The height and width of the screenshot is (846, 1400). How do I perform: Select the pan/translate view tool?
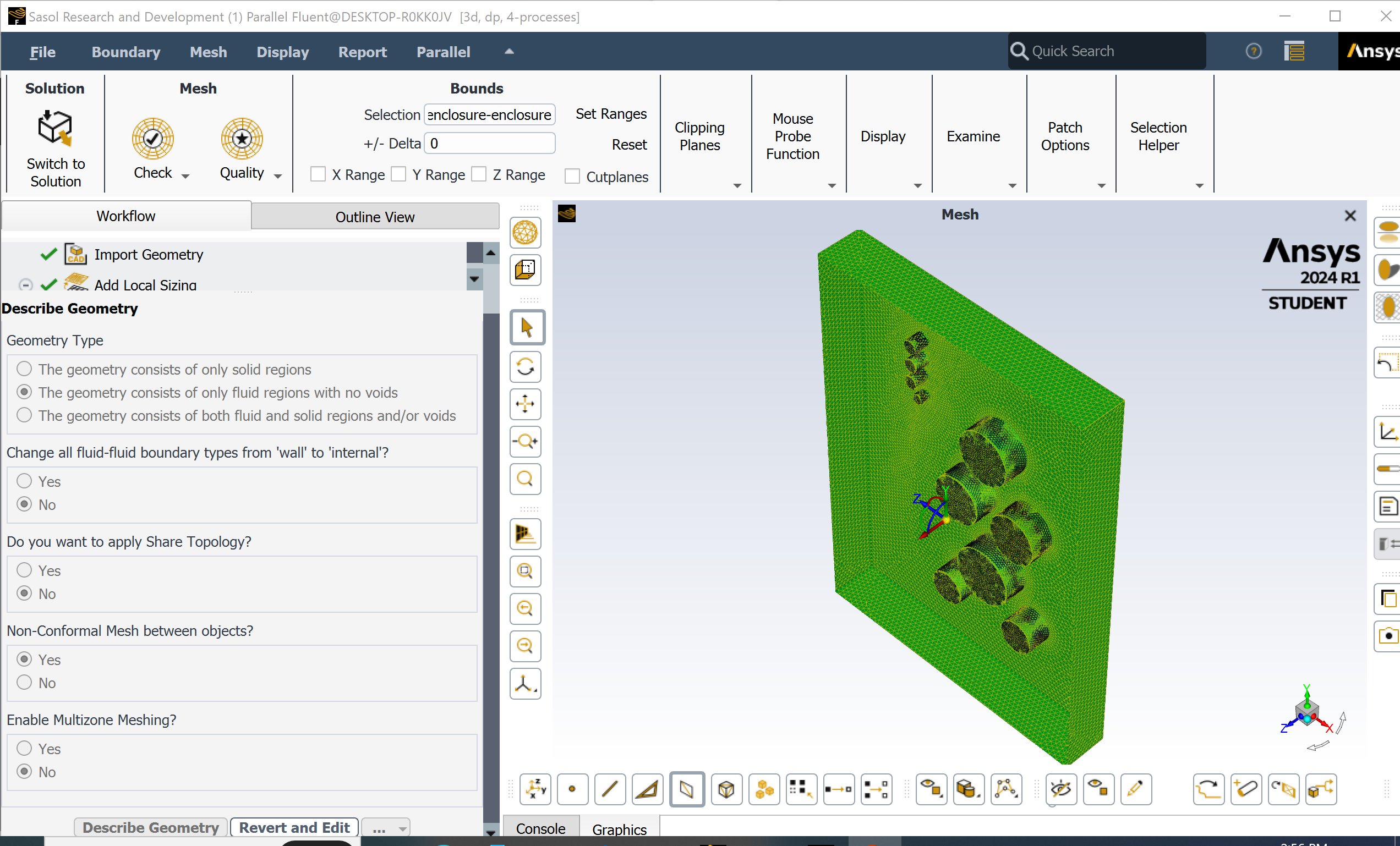coord(526,404)
